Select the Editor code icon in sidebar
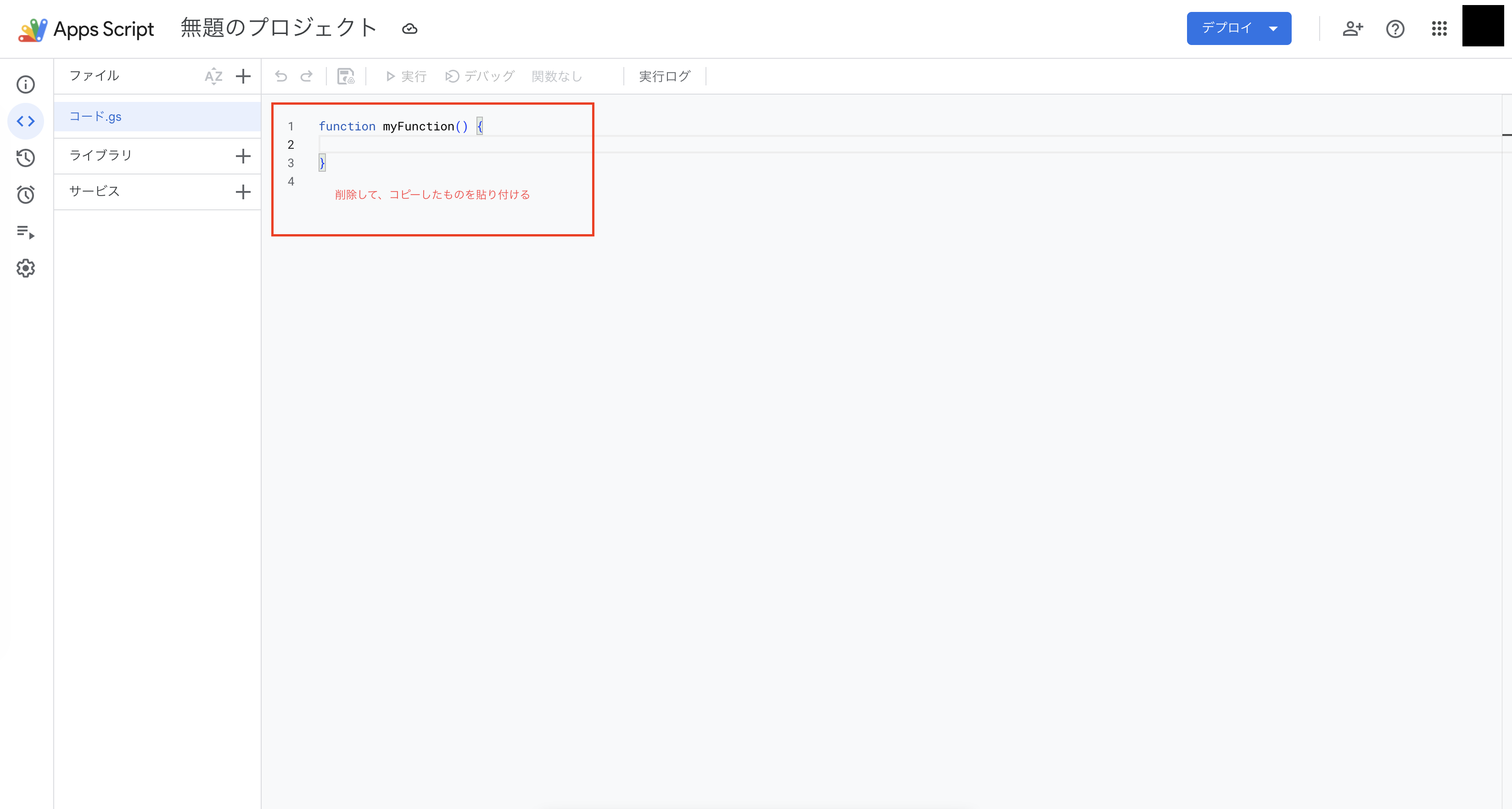The height and width of the screenshot is (809, 1512). click(x=26, y=122)
